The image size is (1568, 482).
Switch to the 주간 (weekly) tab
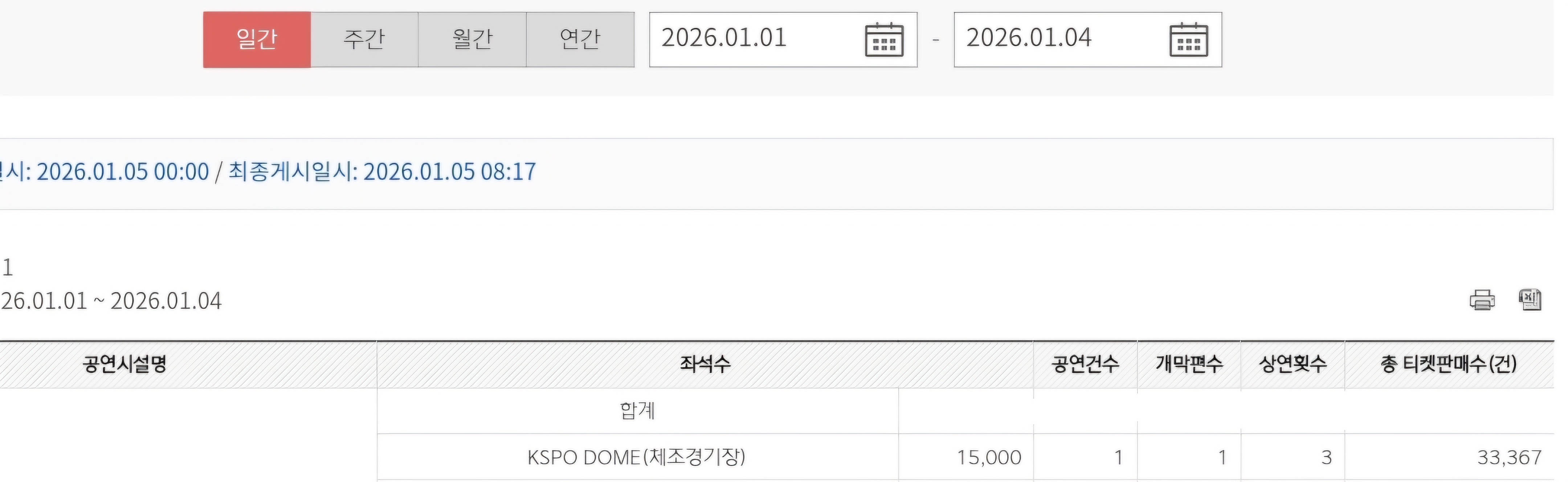click(x=364, y=40)
